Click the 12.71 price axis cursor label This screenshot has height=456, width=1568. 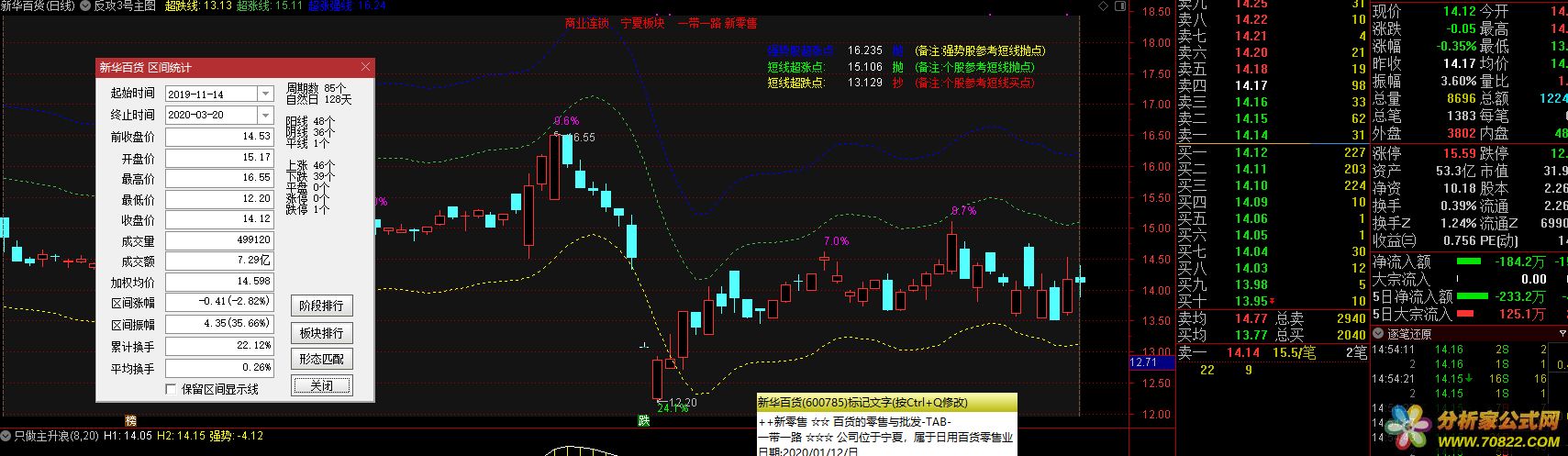click(x=1151, y=362)
